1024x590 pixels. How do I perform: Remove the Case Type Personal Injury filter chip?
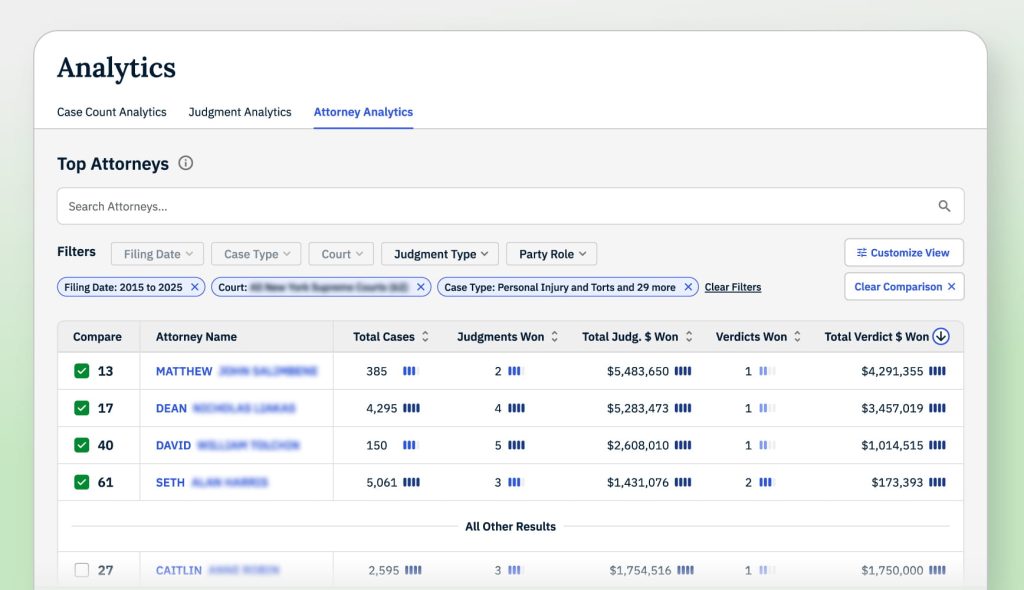(x=688, y=287)
